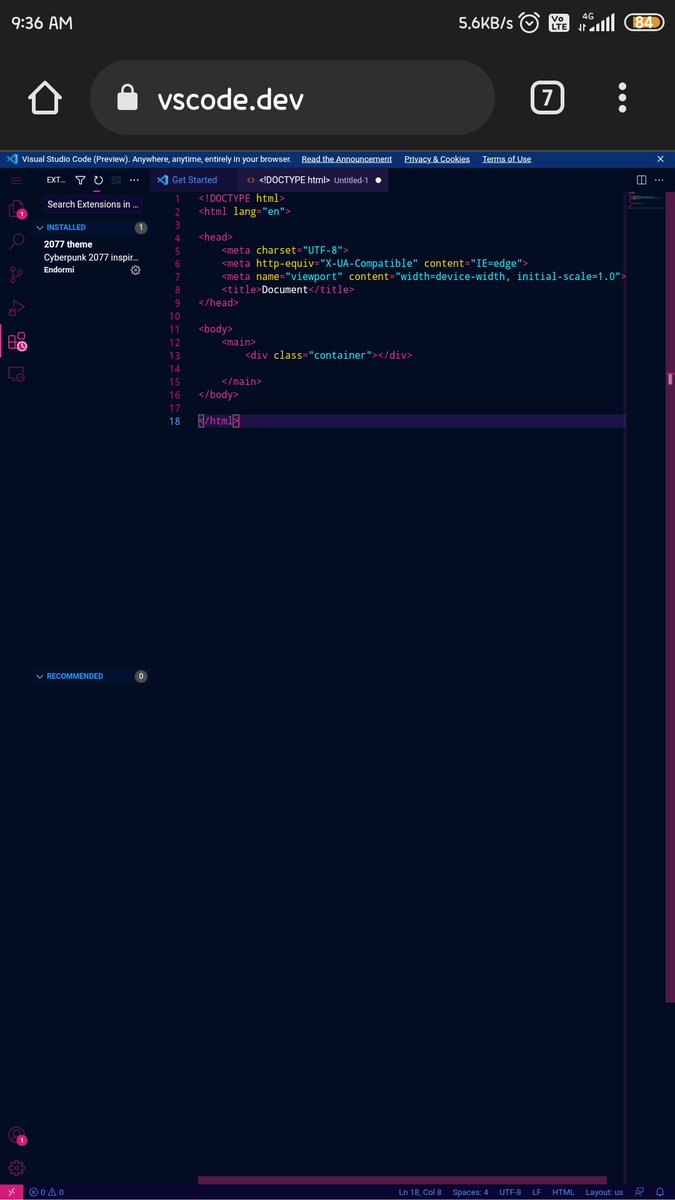The width and height of the screenshot is (675, 1200).
Task: Open manage gear for 2077 theme extension
Action: tap(136, 270)
